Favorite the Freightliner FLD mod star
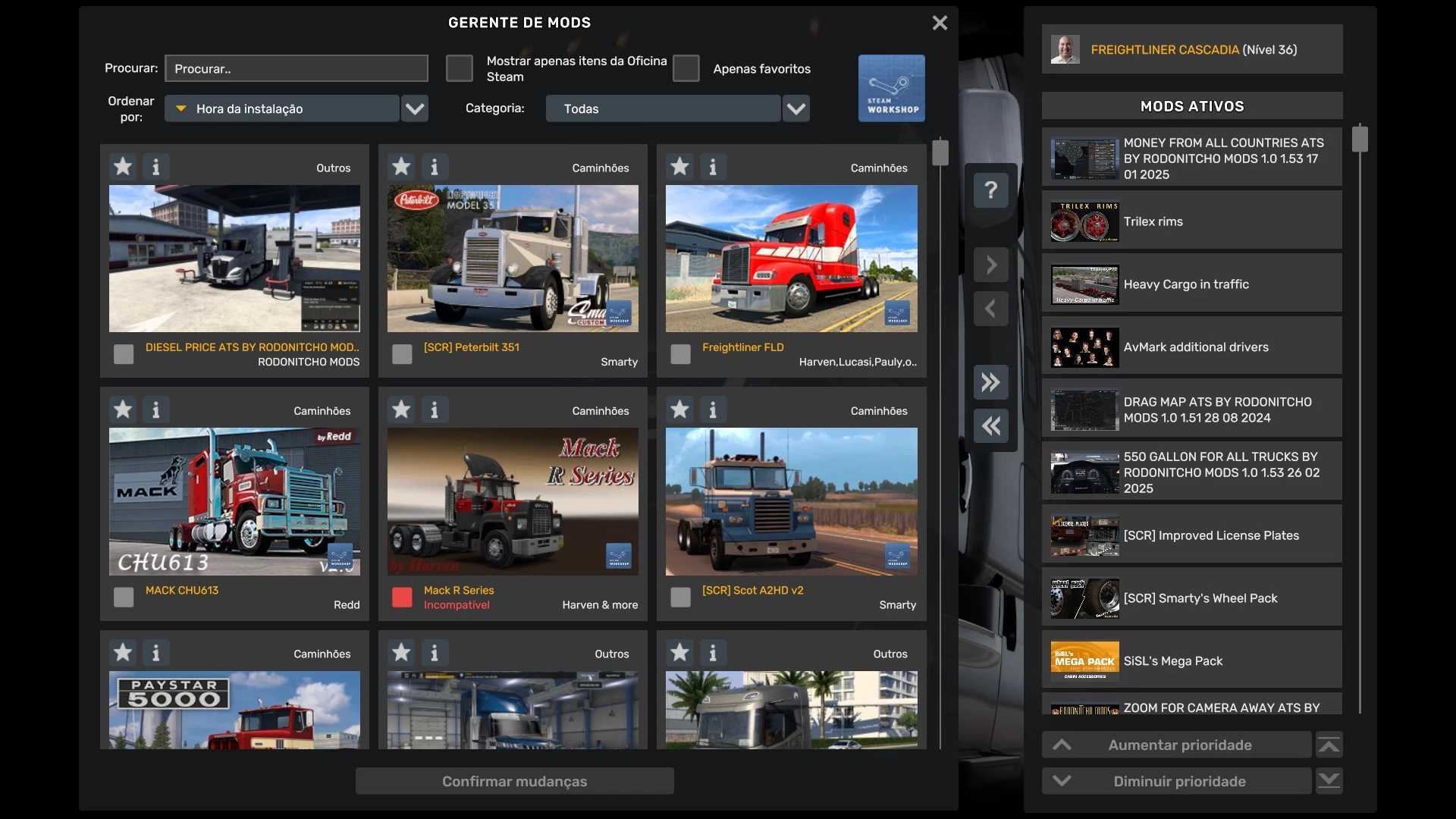Viewport: 1456px width, 819px height. [x=679, y=166]
